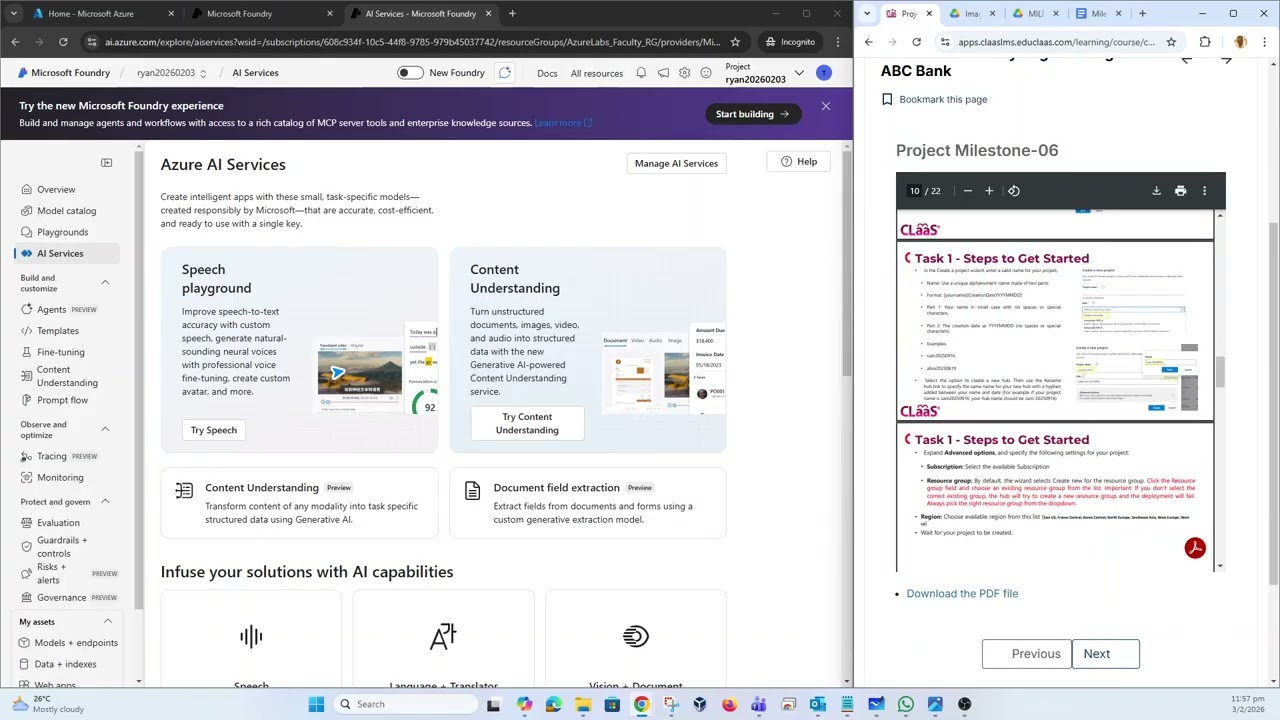1280x720 pixels.
Task: Open the Content Understanding Preview card
Action: (299, 503)
